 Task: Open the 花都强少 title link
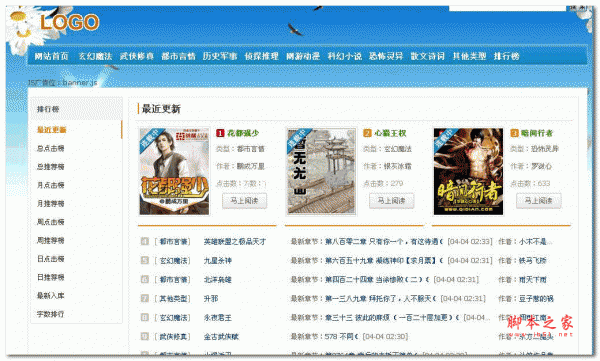[x=243, y=133]
